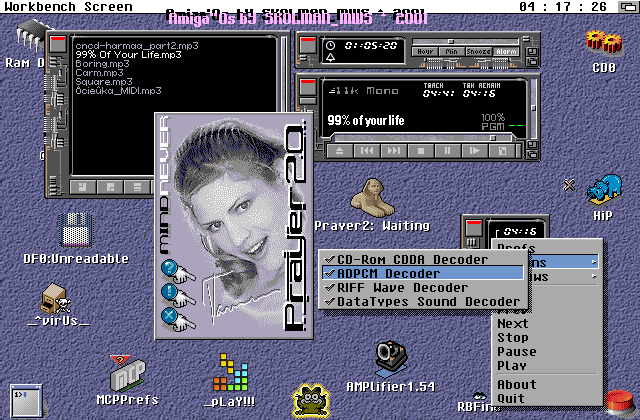Click the blue question mark button in Prayer
640x420 pixels.
(169, 268)
